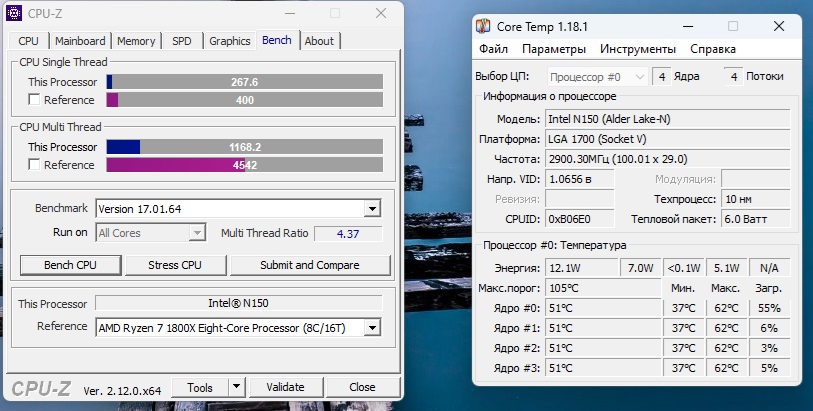Click the Core Temp app icon in title bar
The image size is (813, 411).
483,26
